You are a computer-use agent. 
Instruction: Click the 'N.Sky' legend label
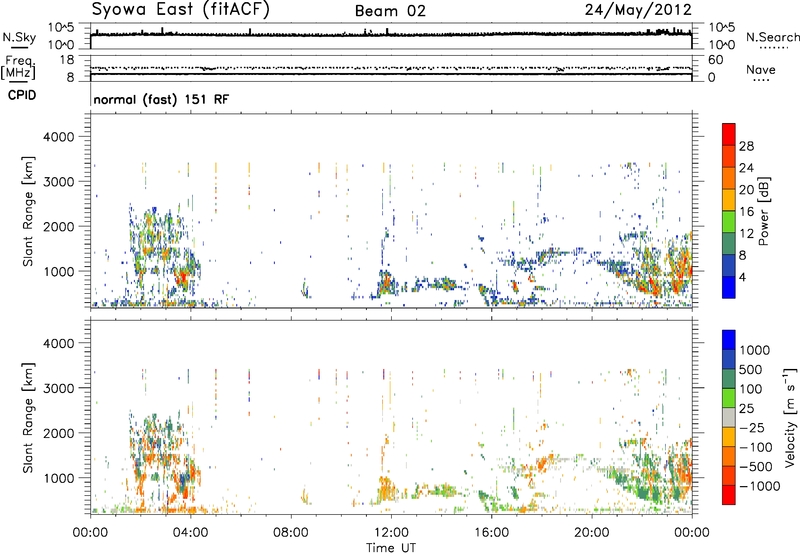coord(19,37)
